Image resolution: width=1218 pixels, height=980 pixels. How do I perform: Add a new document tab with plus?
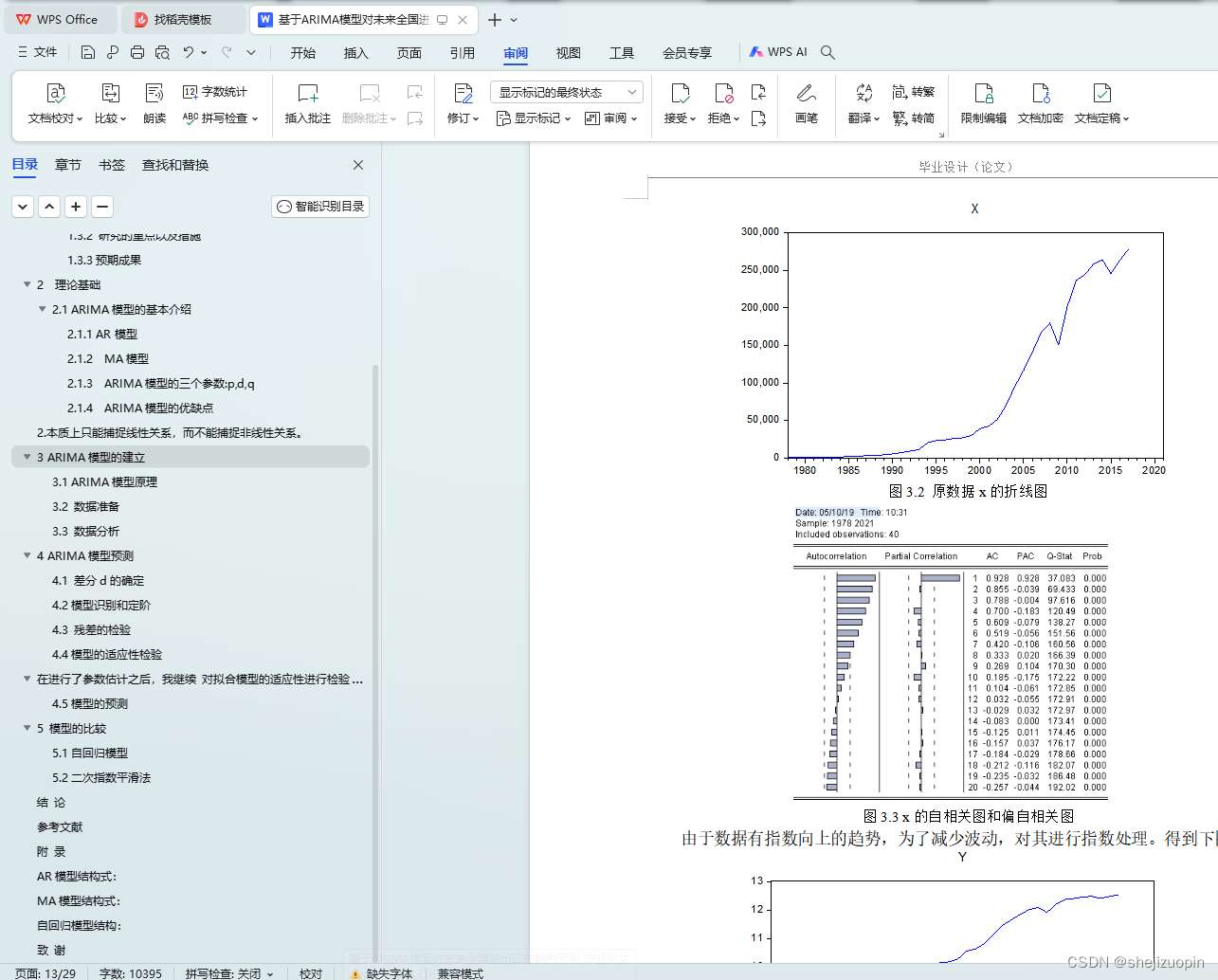pos(495,19)
